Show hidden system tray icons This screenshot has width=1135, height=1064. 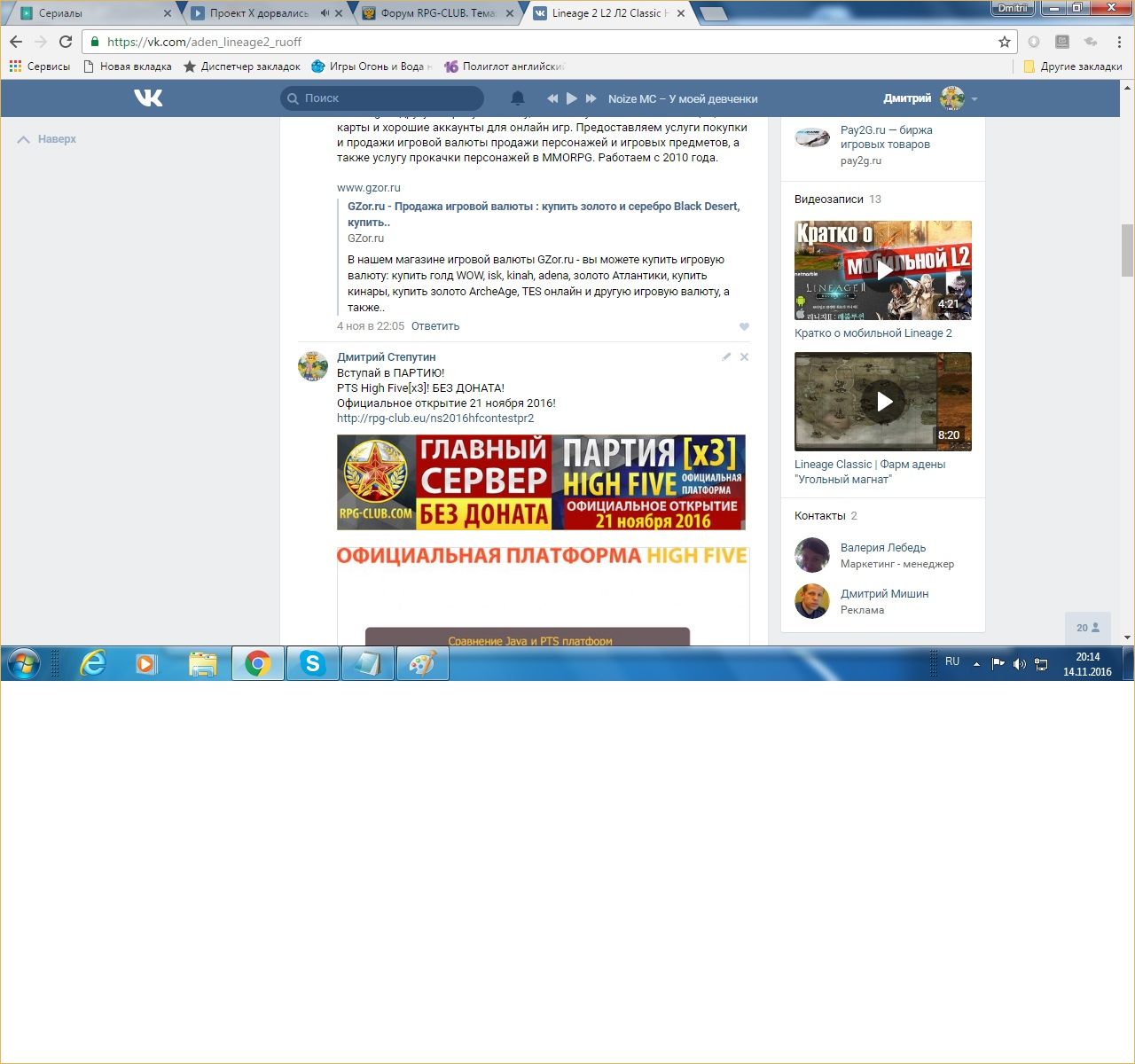(977, 663)
